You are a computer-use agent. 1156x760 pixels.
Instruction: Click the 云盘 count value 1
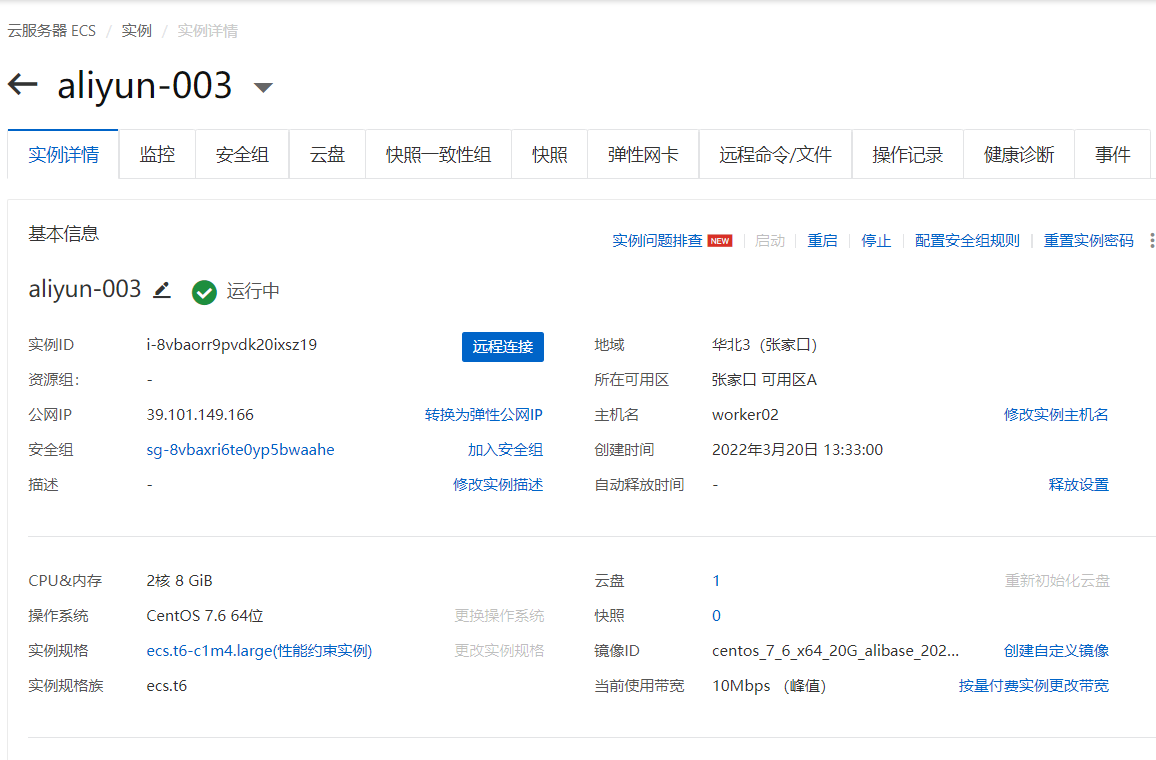(716, 581)
